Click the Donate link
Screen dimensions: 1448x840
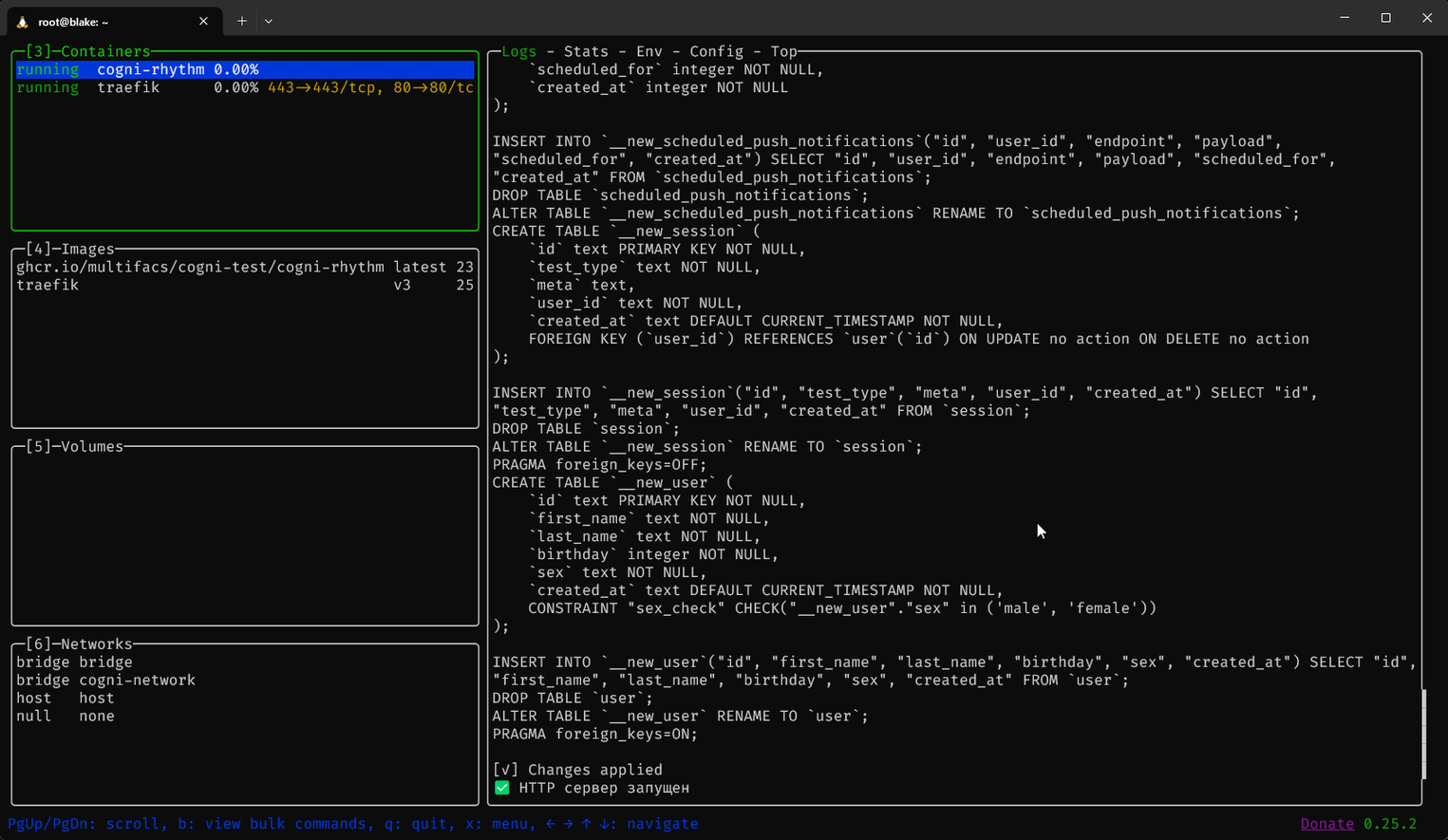1326,824
